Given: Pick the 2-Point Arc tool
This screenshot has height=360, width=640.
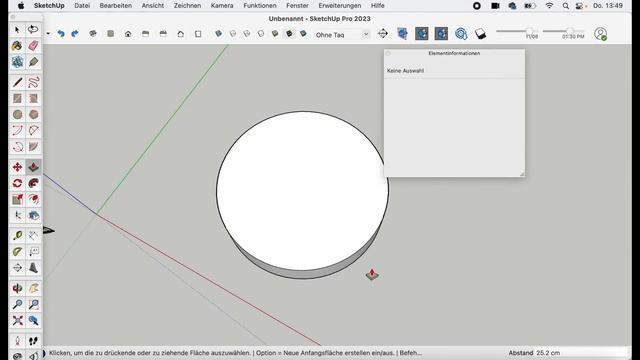Looking at the screenshot, I should [33, 131].
